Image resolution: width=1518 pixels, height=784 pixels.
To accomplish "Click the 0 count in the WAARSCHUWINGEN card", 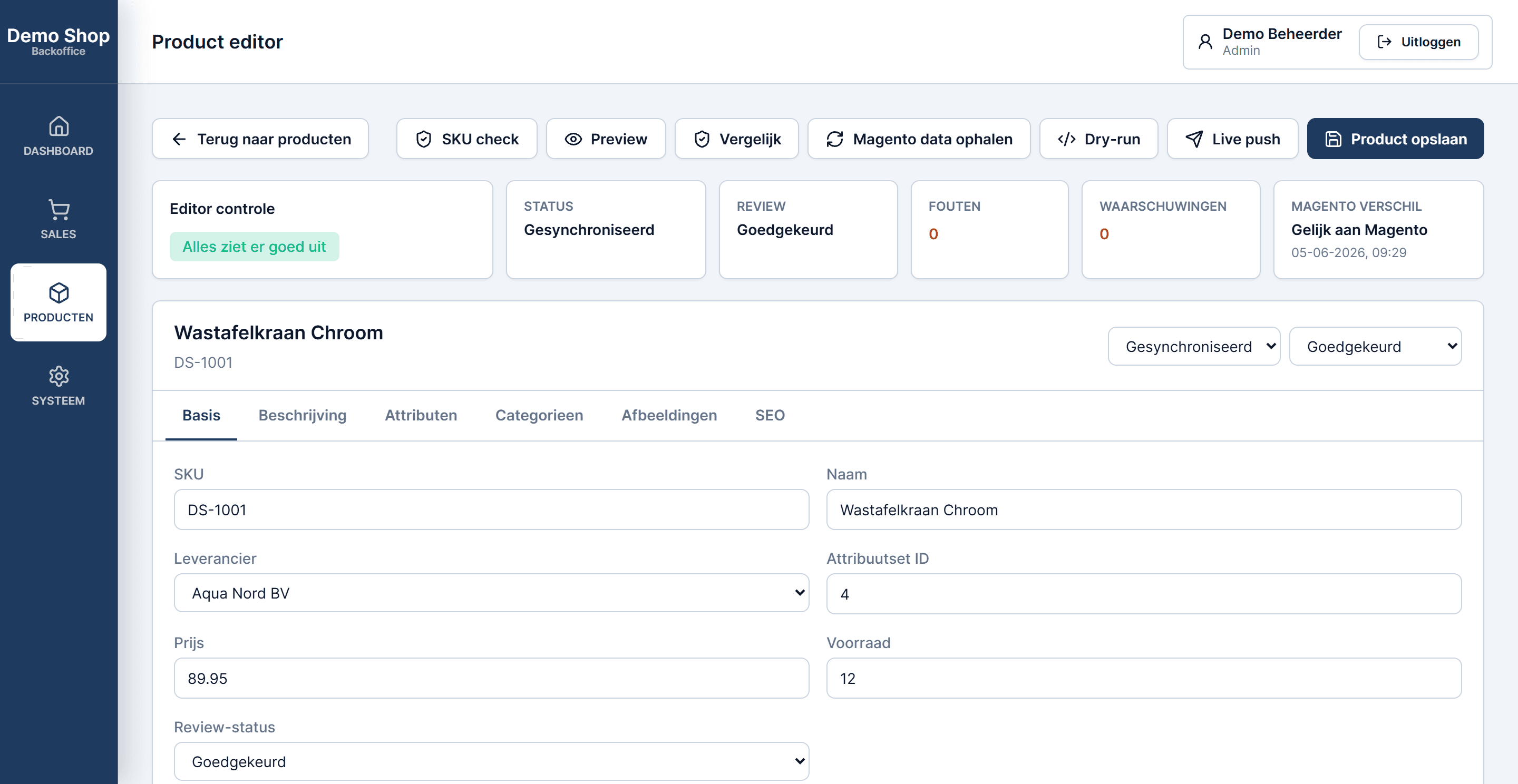I will pyautogui.click(x=1104, y=234).
